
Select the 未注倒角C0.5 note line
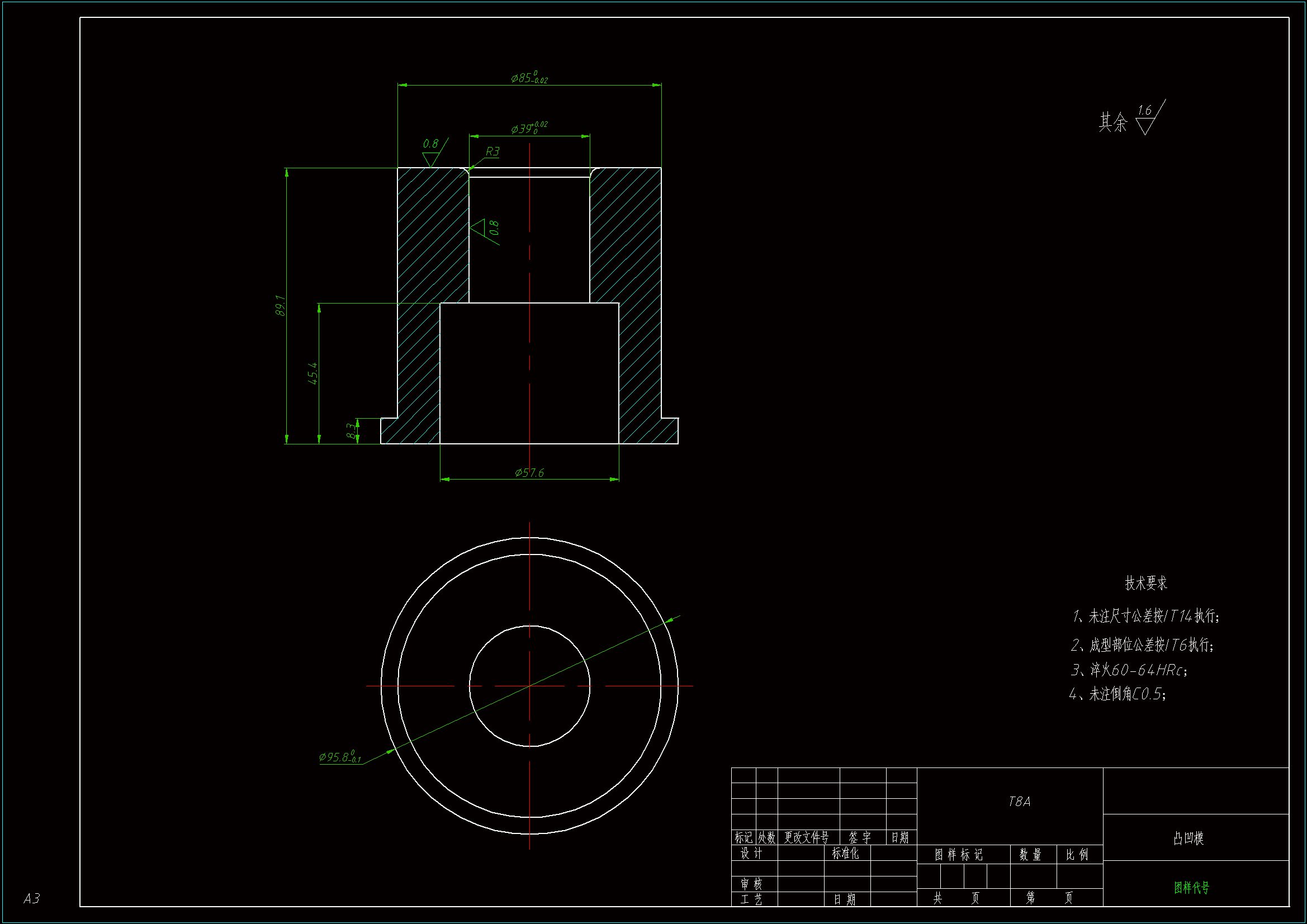[x=1117, y=694]
